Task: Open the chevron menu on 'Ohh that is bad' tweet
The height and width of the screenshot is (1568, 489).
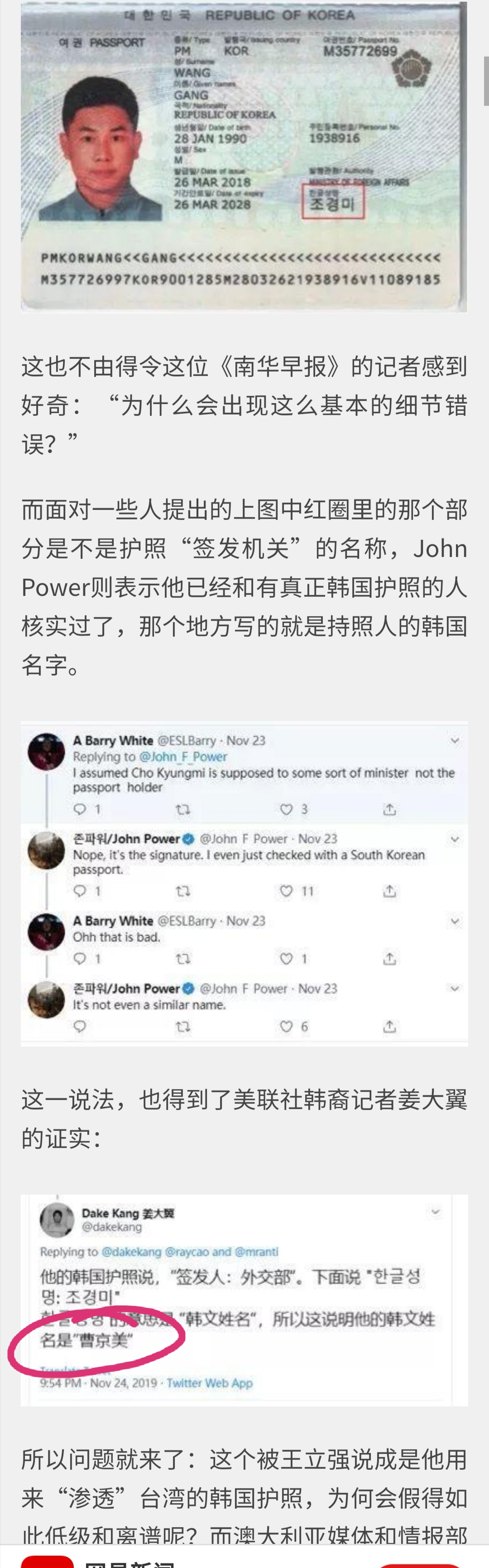Action: pos(455,921)
